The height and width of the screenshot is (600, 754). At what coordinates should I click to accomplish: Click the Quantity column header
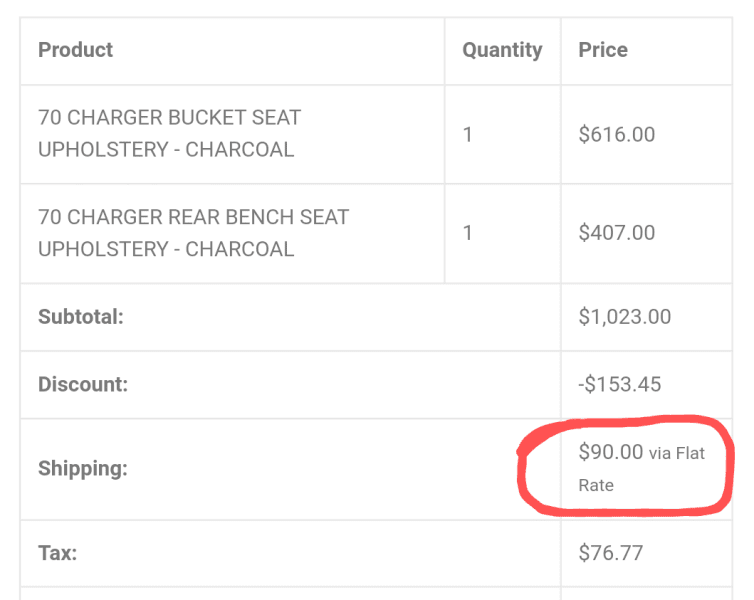(502, 50)
